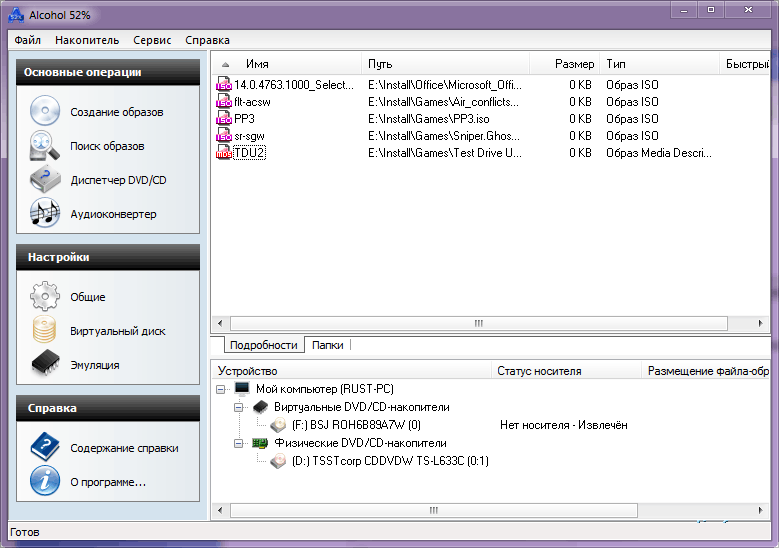Select the TDU2 image name
Viewport: 779px width, 548px height.
249,153
